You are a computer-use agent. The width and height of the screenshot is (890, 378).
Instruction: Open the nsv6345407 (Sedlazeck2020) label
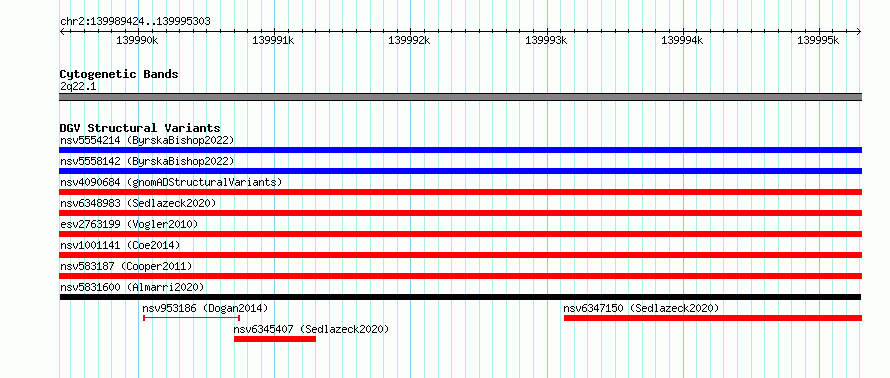click(x=311, y=329)
